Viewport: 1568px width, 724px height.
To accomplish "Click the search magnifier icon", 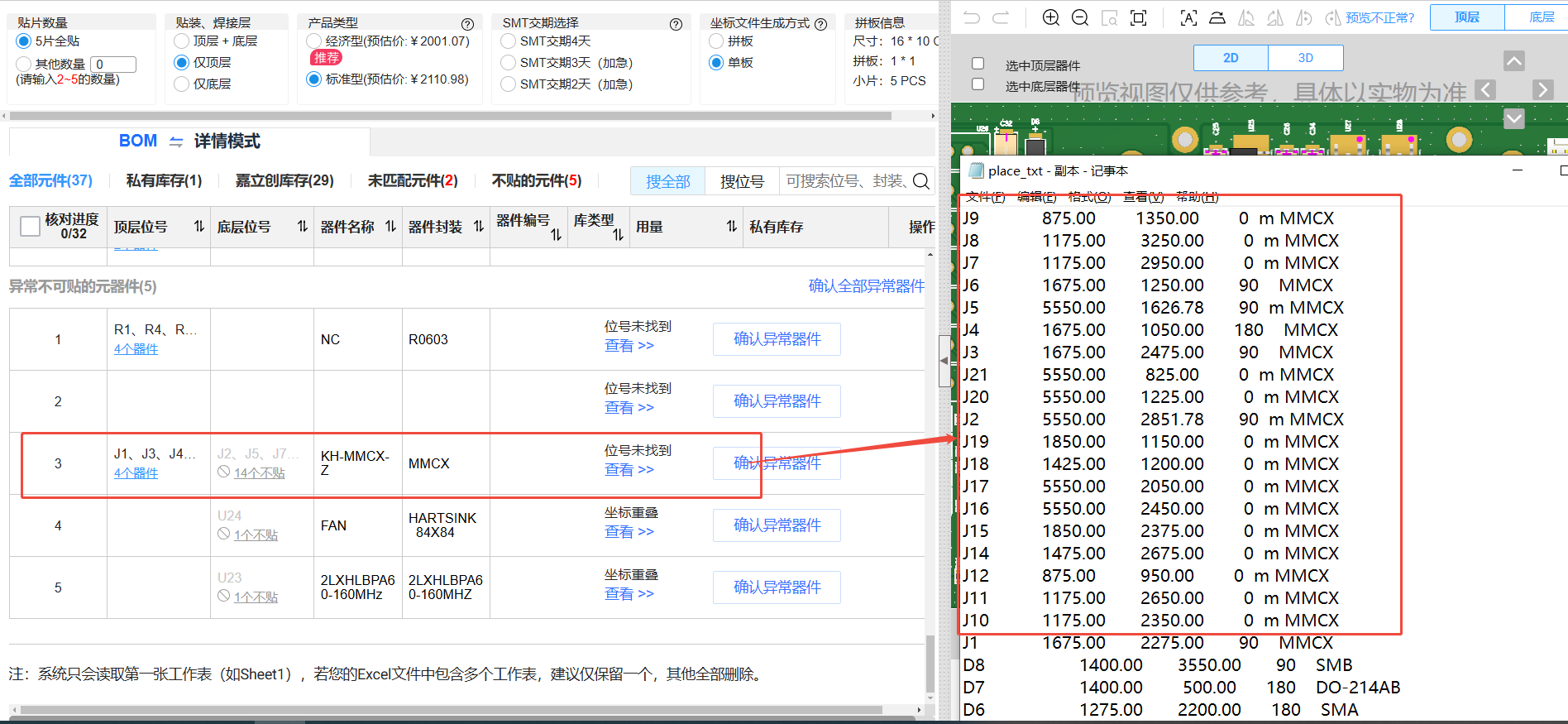I will [921, 180].
